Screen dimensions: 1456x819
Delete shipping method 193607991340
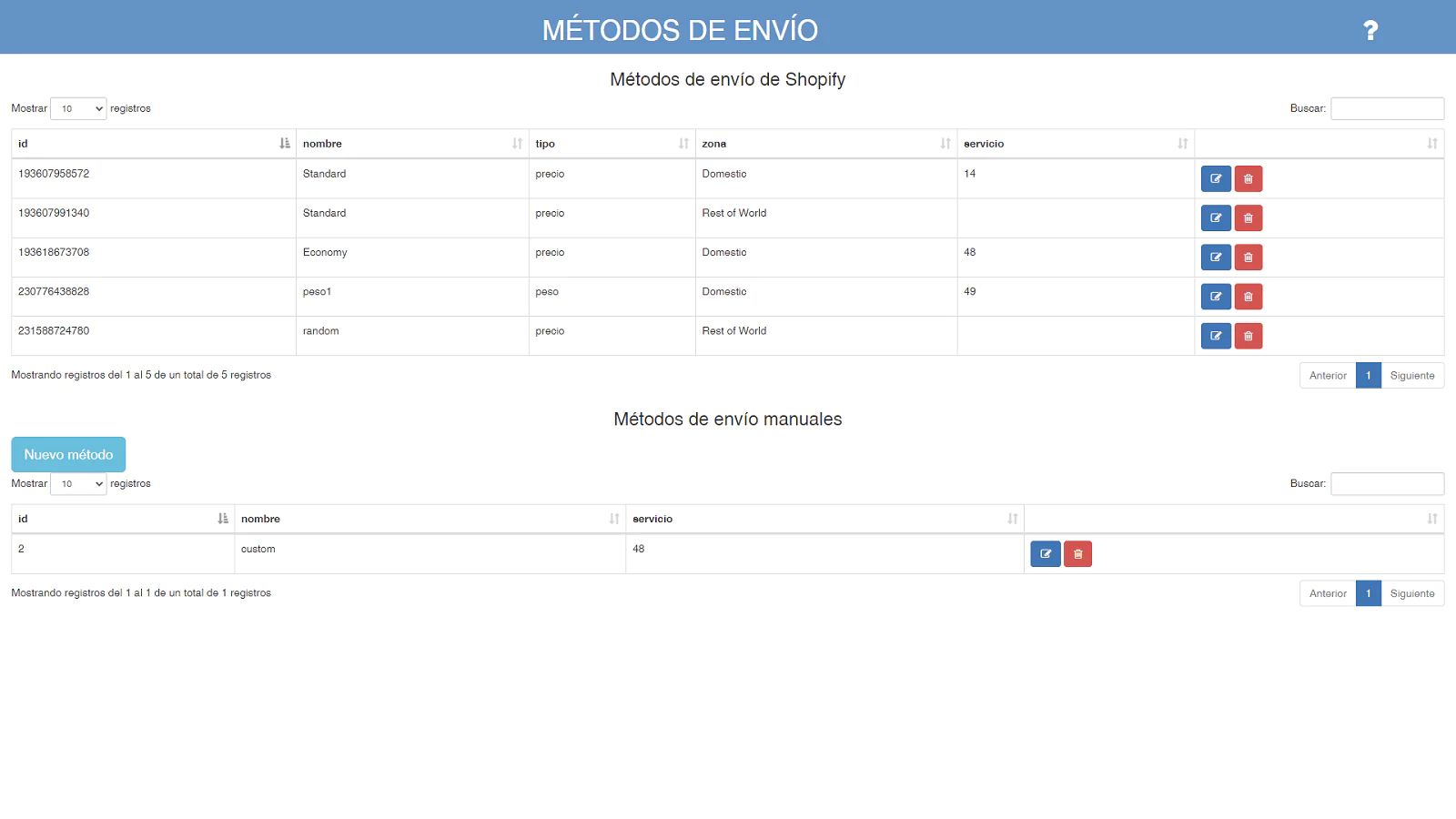tap(1249, 218)
